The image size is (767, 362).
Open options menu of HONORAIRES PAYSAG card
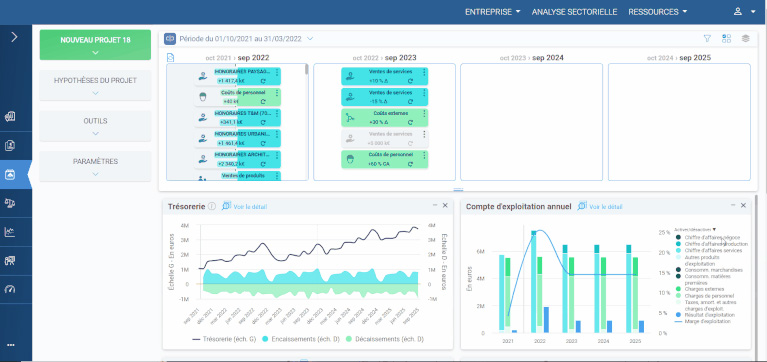tap(277, 72)
